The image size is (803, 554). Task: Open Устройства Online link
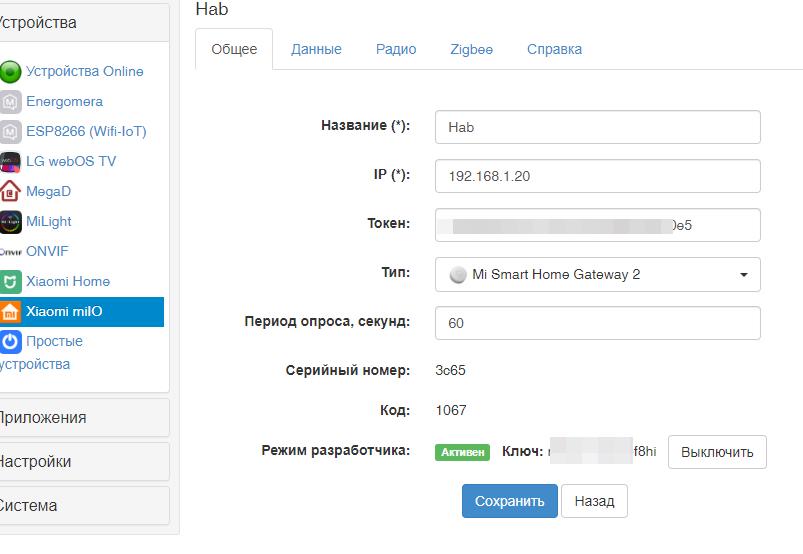[x=84, y=71]
